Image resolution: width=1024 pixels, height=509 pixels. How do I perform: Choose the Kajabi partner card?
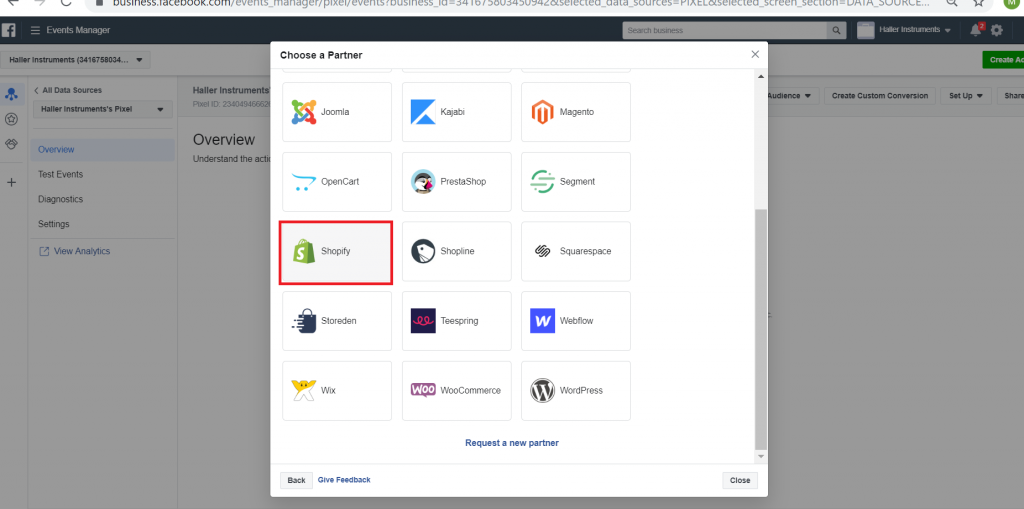tap(456, 112)
